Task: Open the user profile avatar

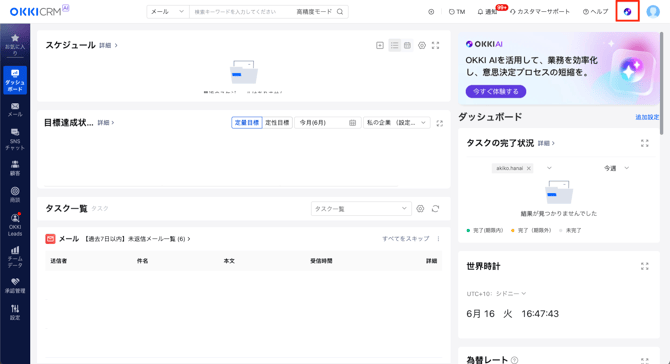Action: (653, 12)
